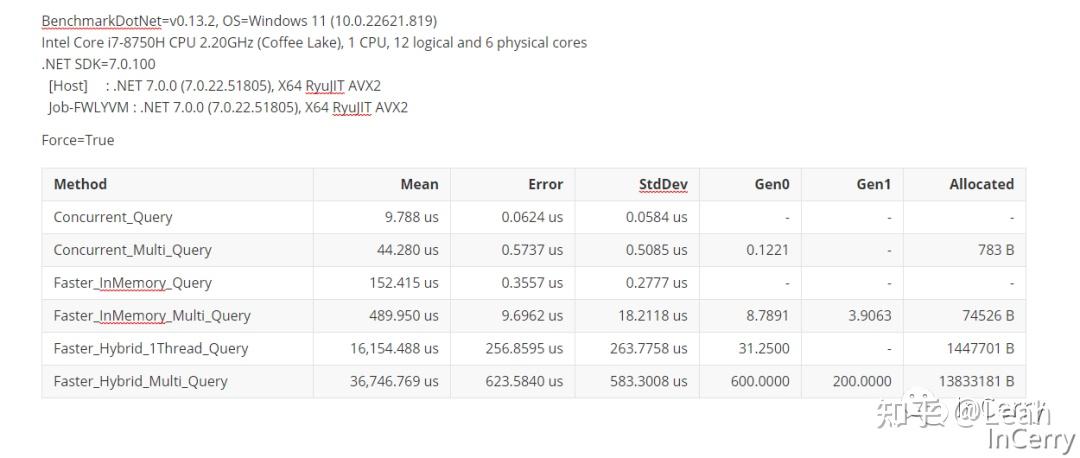This screenshot has height=458, width=1080.
Task: Click the Allocated column header
Action: coord(980,184)
